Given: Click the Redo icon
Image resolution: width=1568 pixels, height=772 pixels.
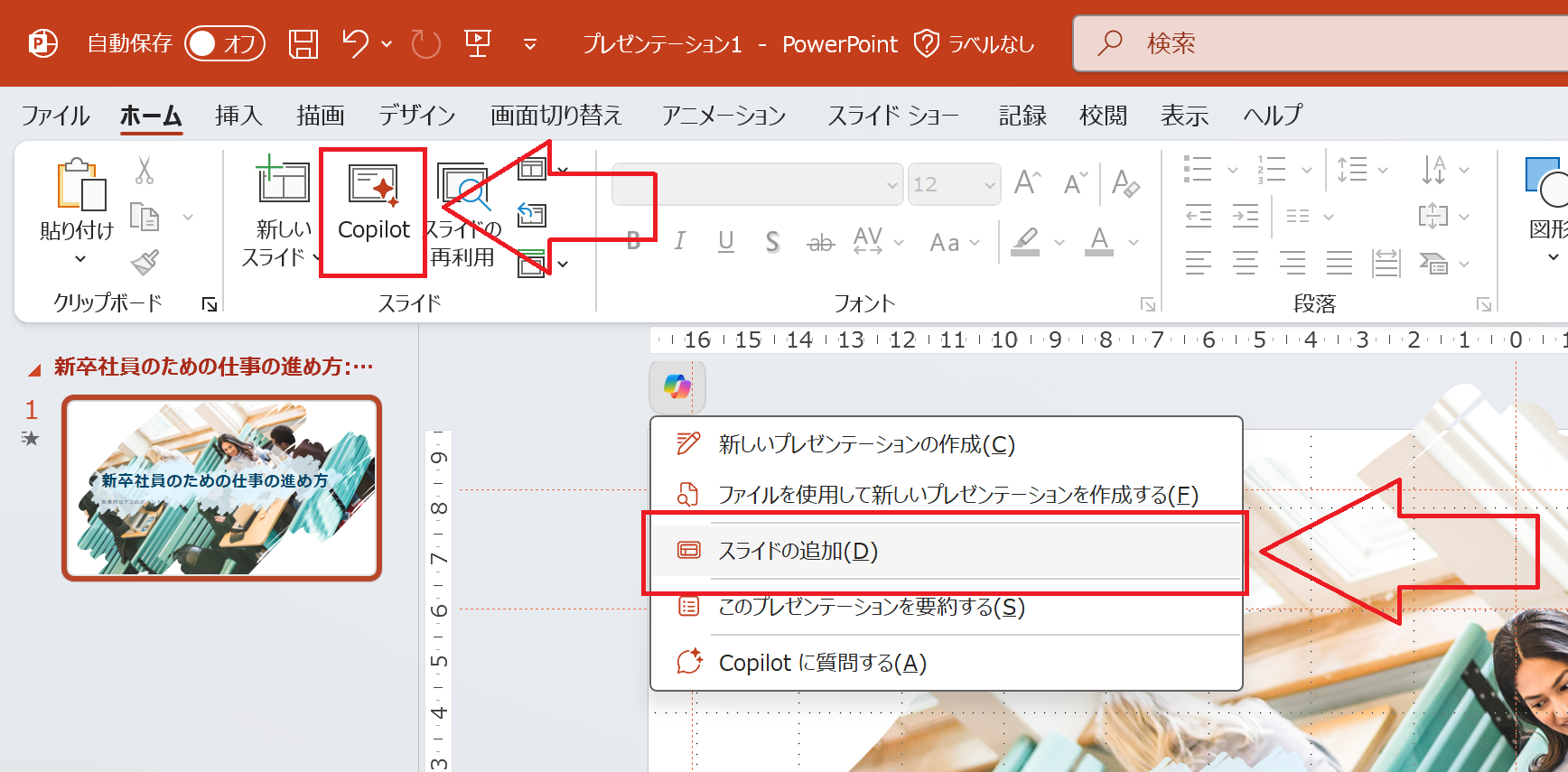Looking at the screenshot, I should (425, 43).
